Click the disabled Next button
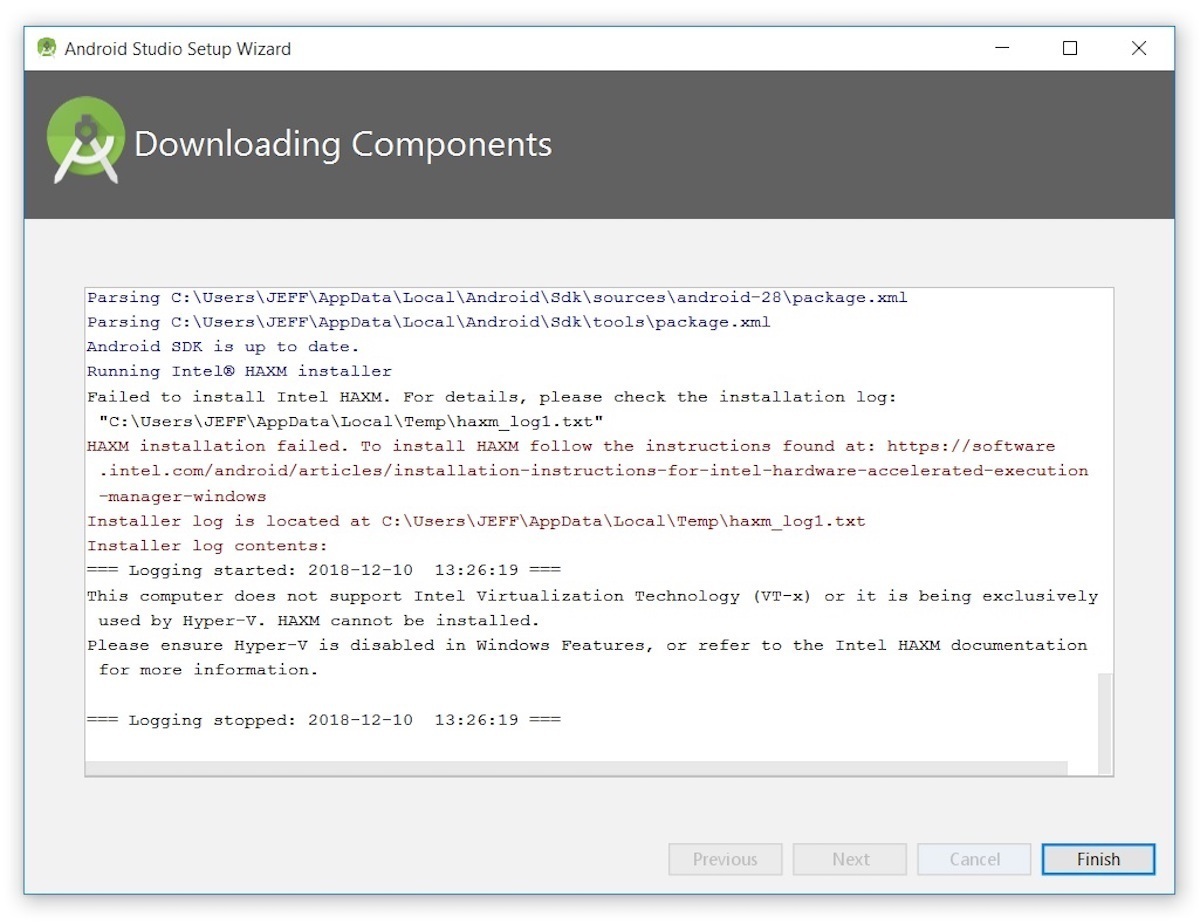Image resolution: width=1200 pixels, height=924 pixels. 850,859
